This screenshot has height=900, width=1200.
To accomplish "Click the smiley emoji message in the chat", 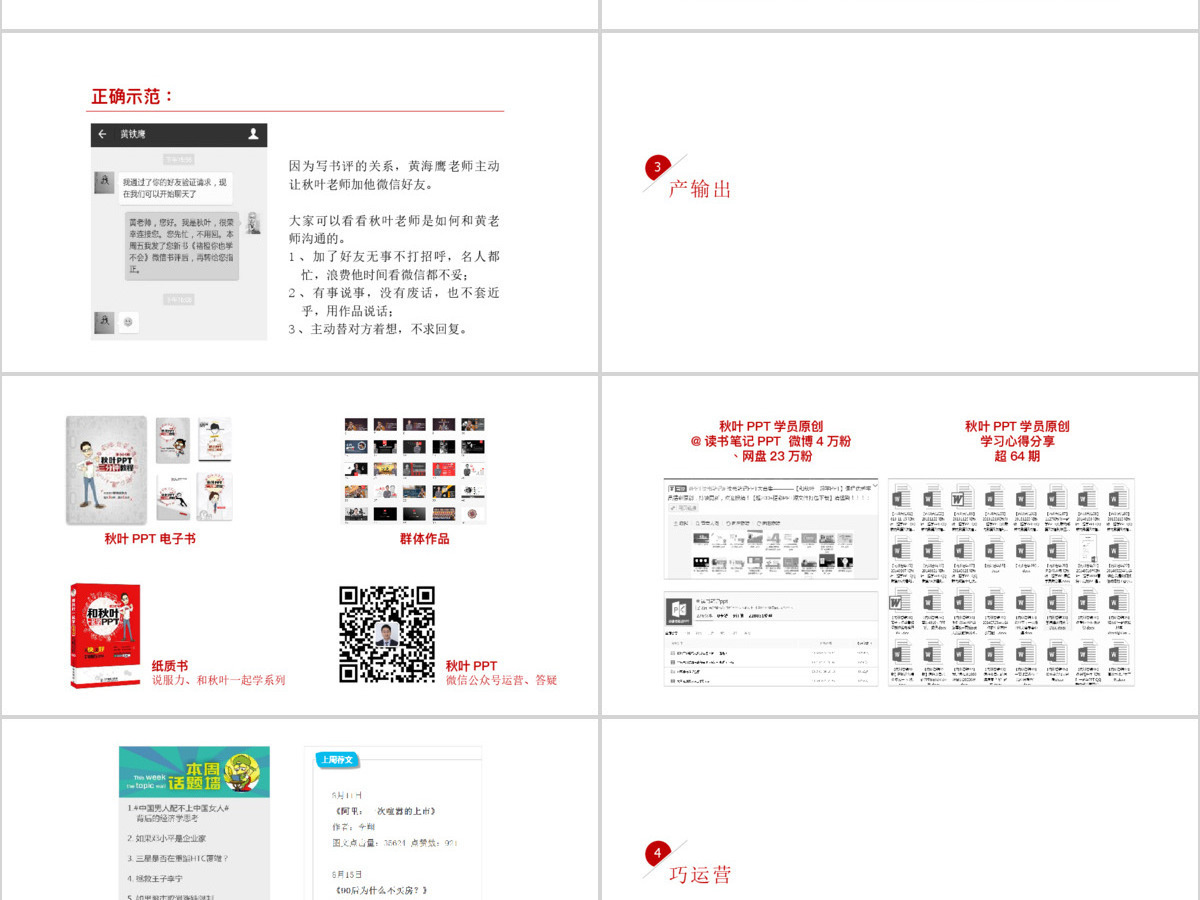I will [128, 322].
